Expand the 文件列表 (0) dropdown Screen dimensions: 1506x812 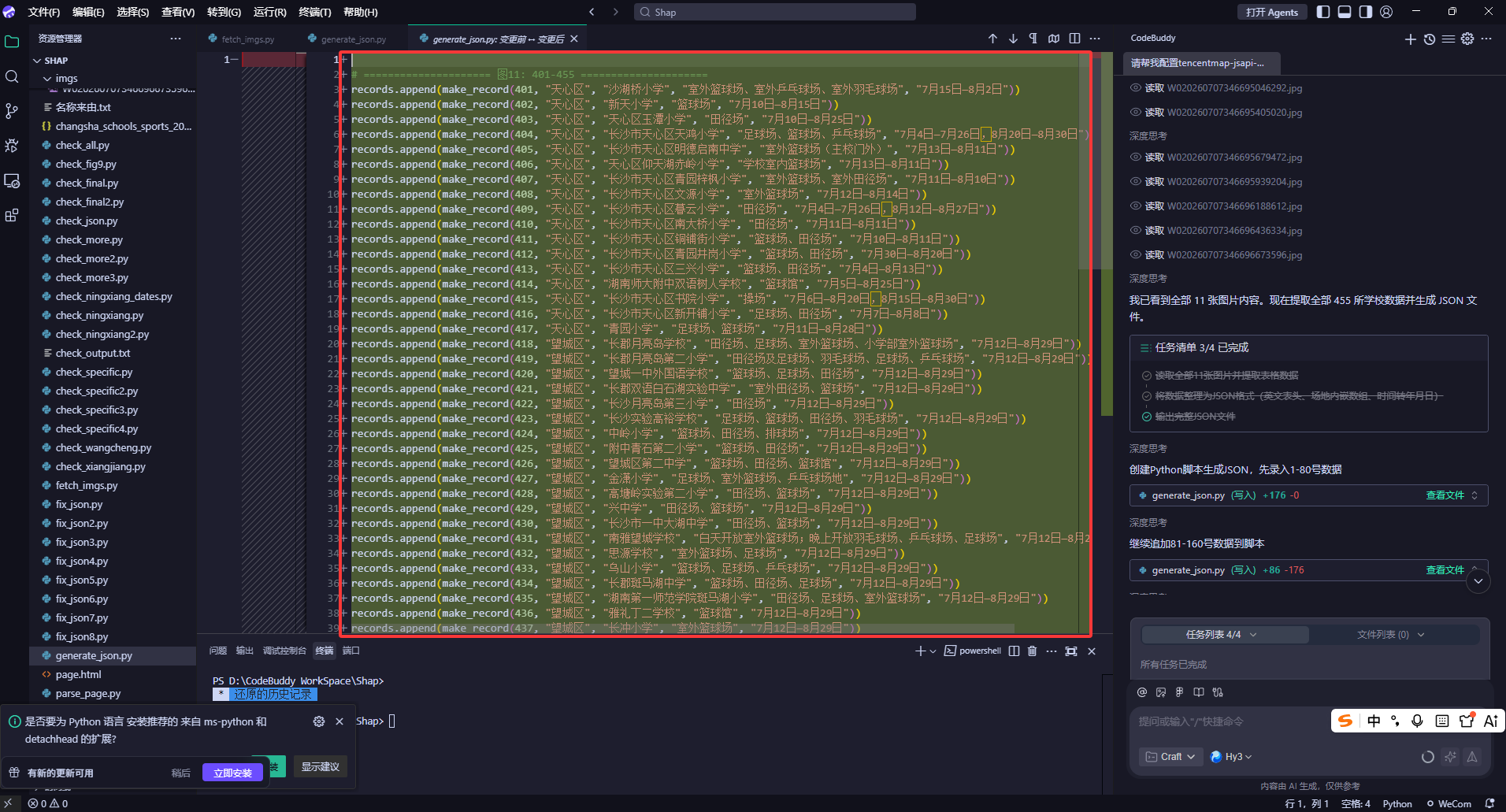1390,635
